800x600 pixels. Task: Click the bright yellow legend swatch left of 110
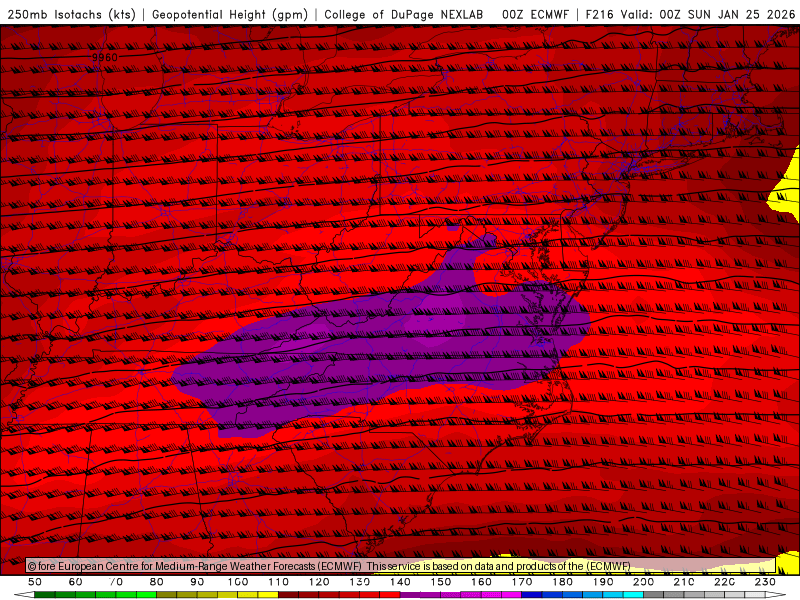click(x=268, y=595)
